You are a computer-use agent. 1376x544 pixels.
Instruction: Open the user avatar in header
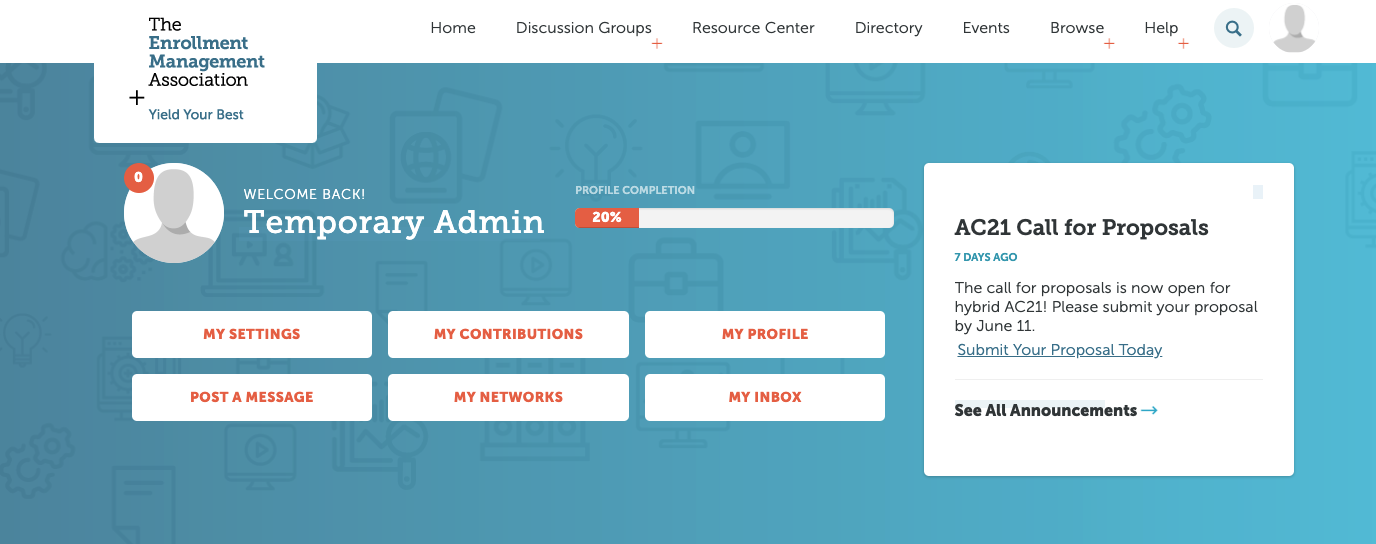pos(1294,29)
